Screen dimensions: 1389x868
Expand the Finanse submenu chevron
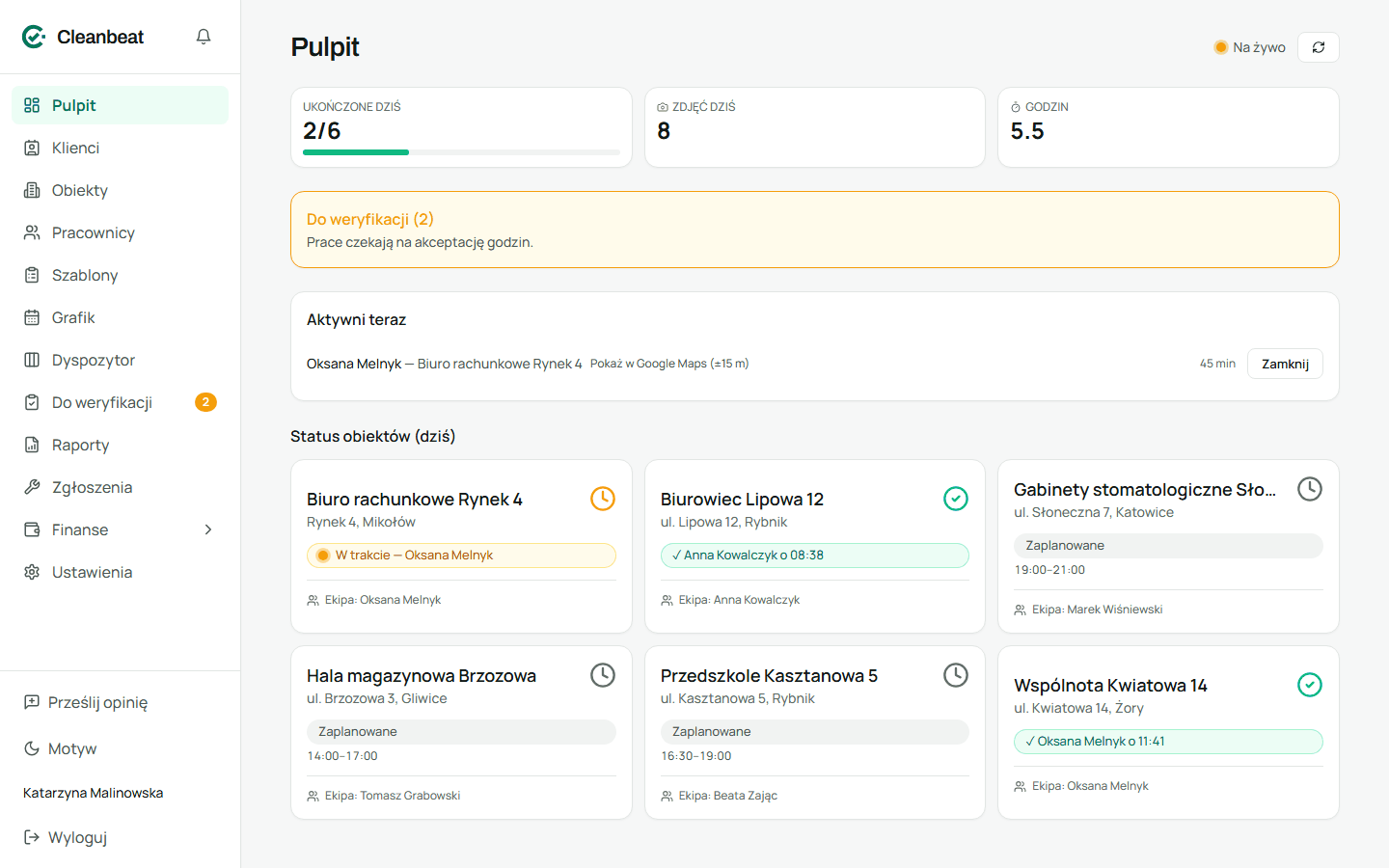208,529
